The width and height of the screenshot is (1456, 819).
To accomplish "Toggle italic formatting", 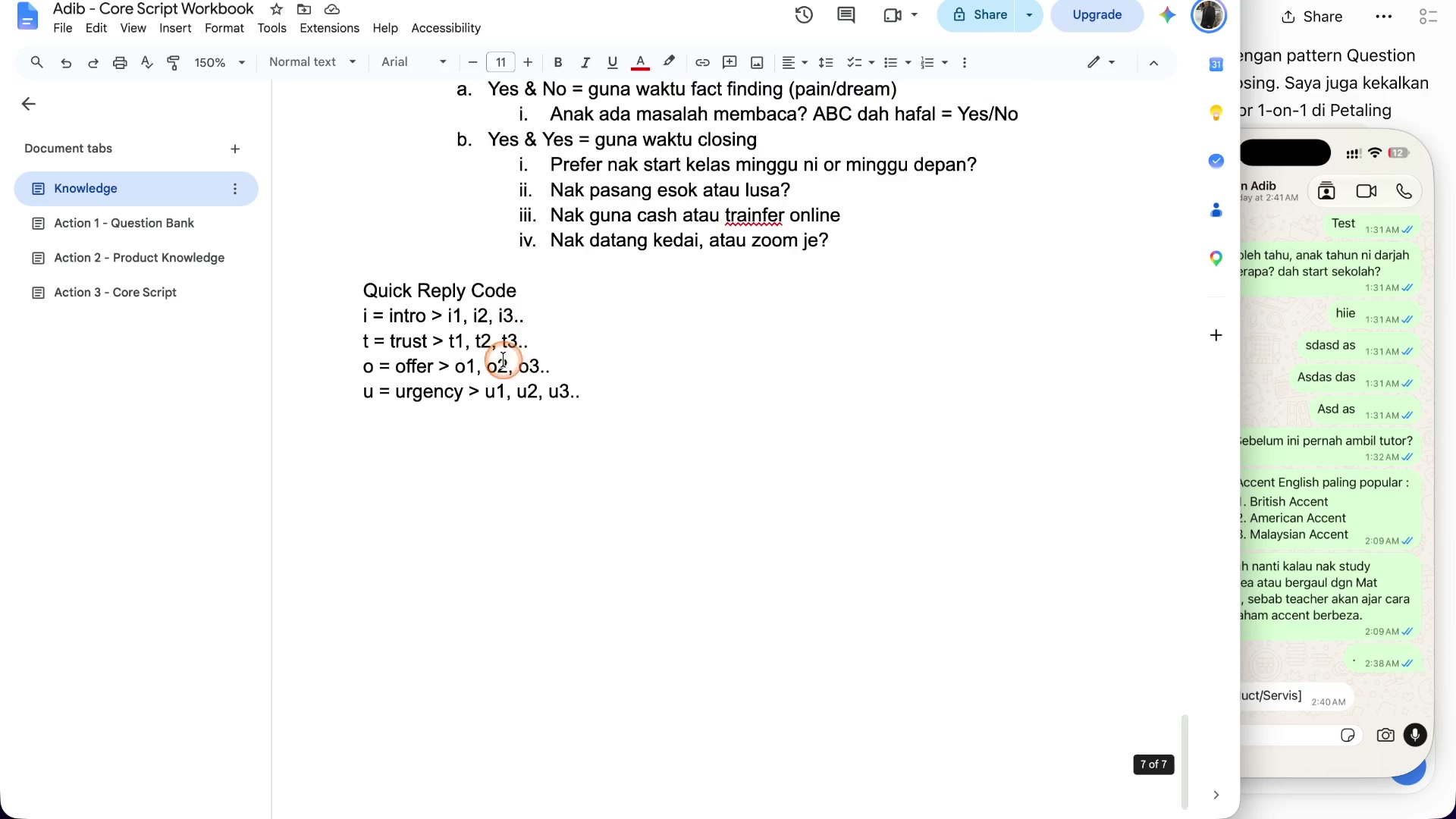I will (x=585, y=63).
